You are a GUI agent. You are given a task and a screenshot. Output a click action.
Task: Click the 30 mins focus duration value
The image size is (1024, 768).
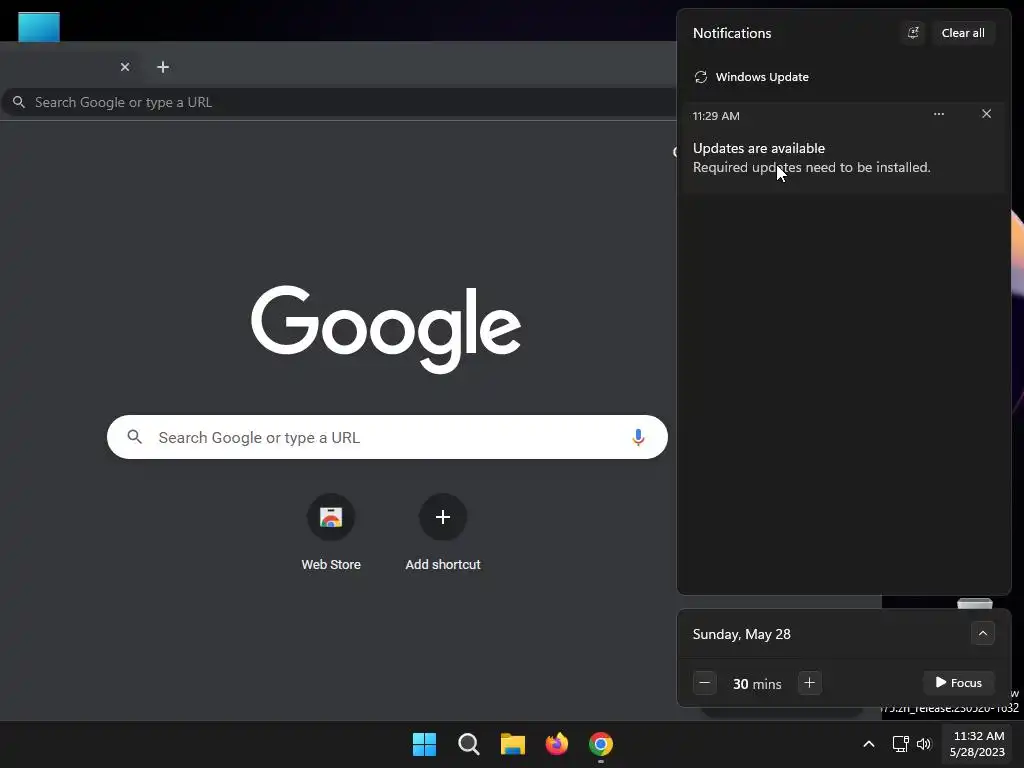coord(757,684)
